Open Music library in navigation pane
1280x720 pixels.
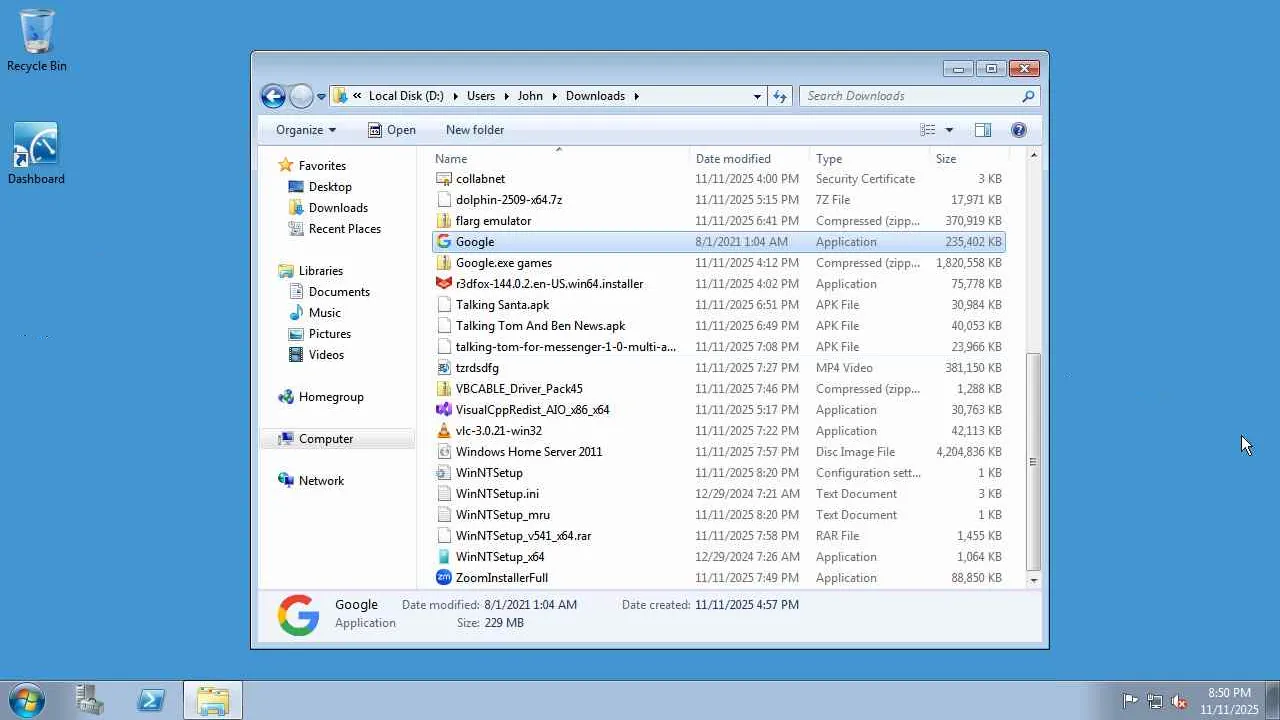324,313
